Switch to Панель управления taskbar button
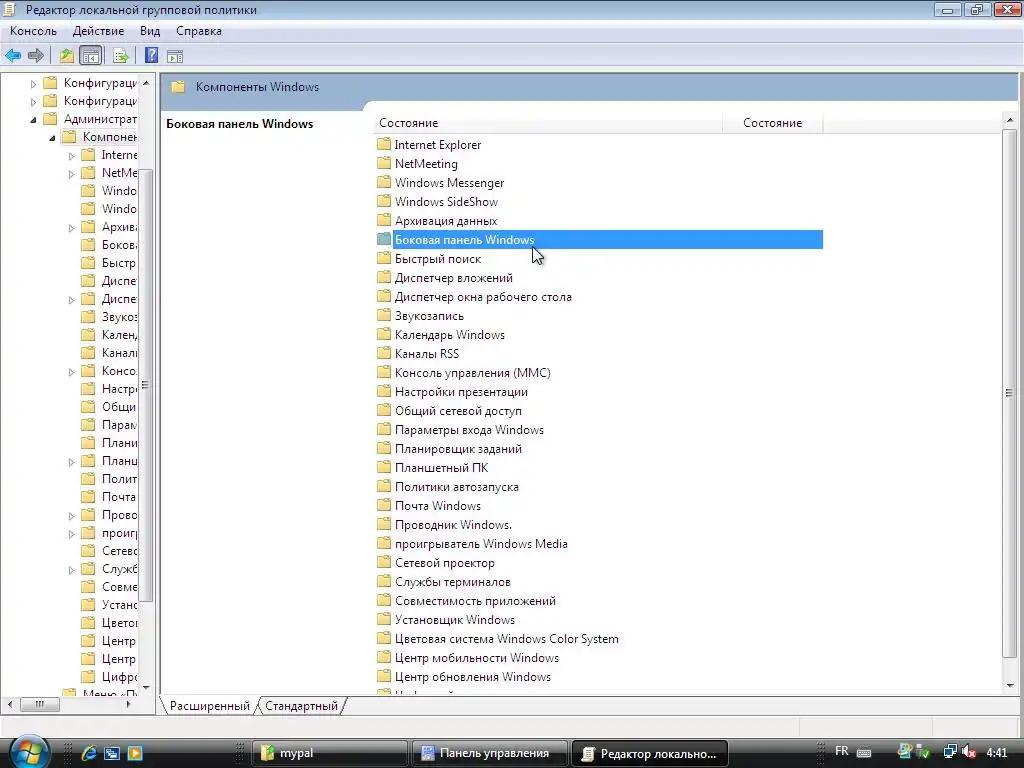Screen dimensions: 1024x768 tap(490, 753)
